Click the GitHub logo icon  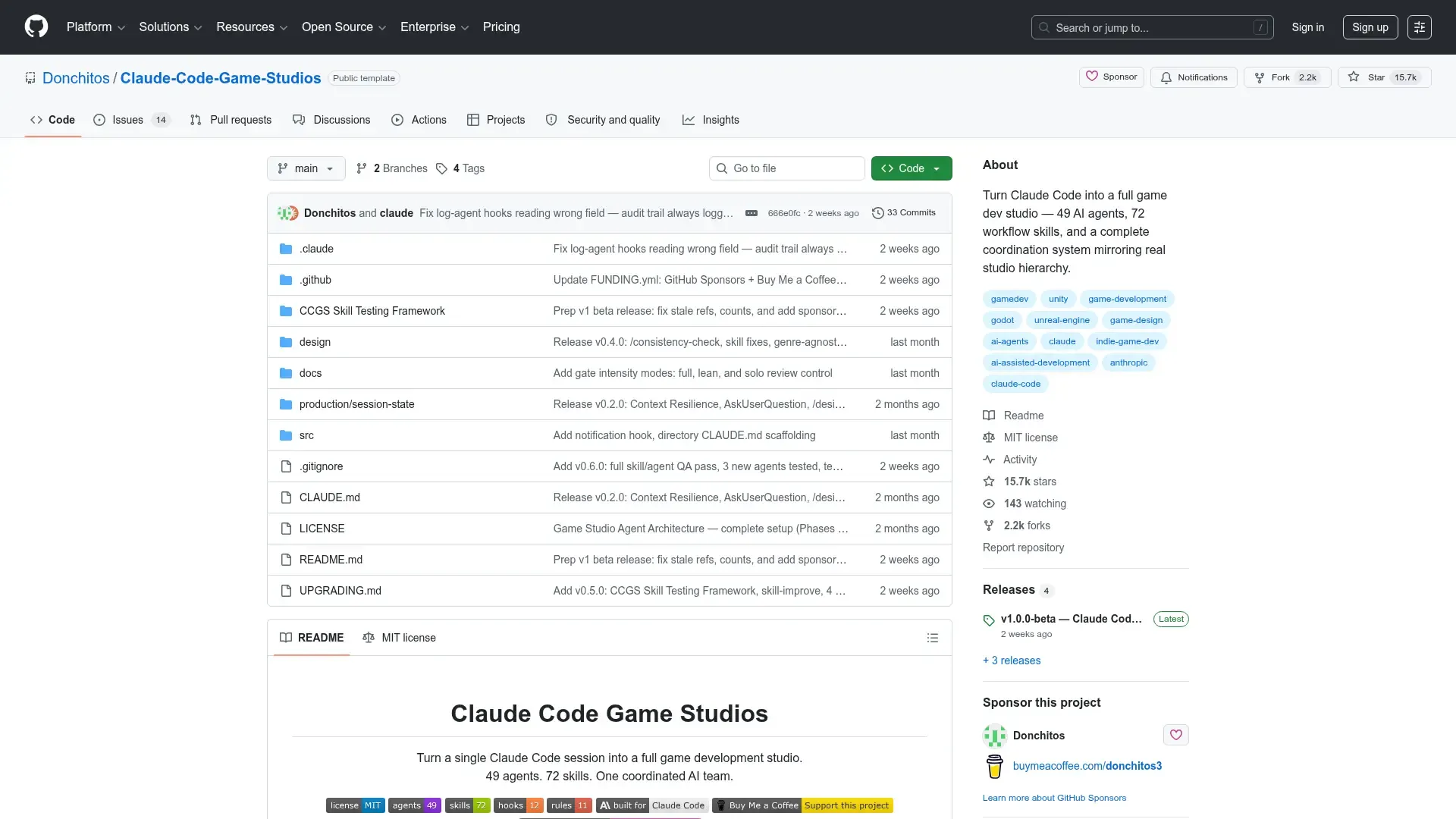coord(36,27)
